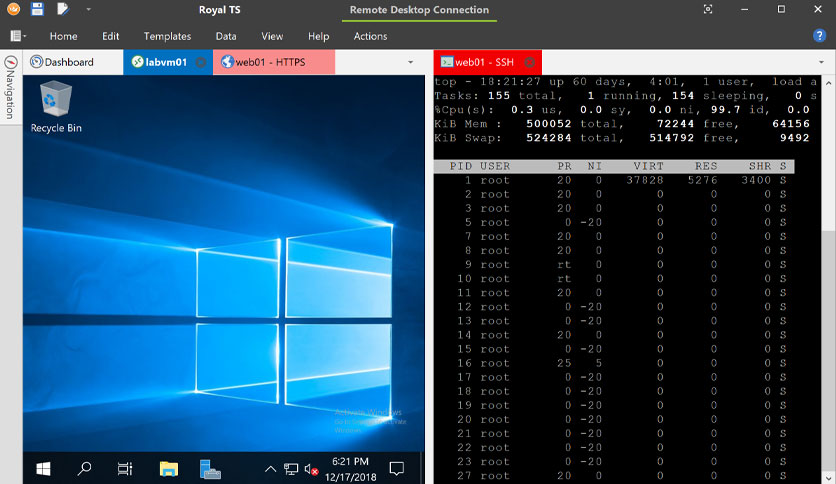This screenshot has height=484, width=836.
Task: Click the SSH terminal scrollbar up arrow
Action: [828, 83]
